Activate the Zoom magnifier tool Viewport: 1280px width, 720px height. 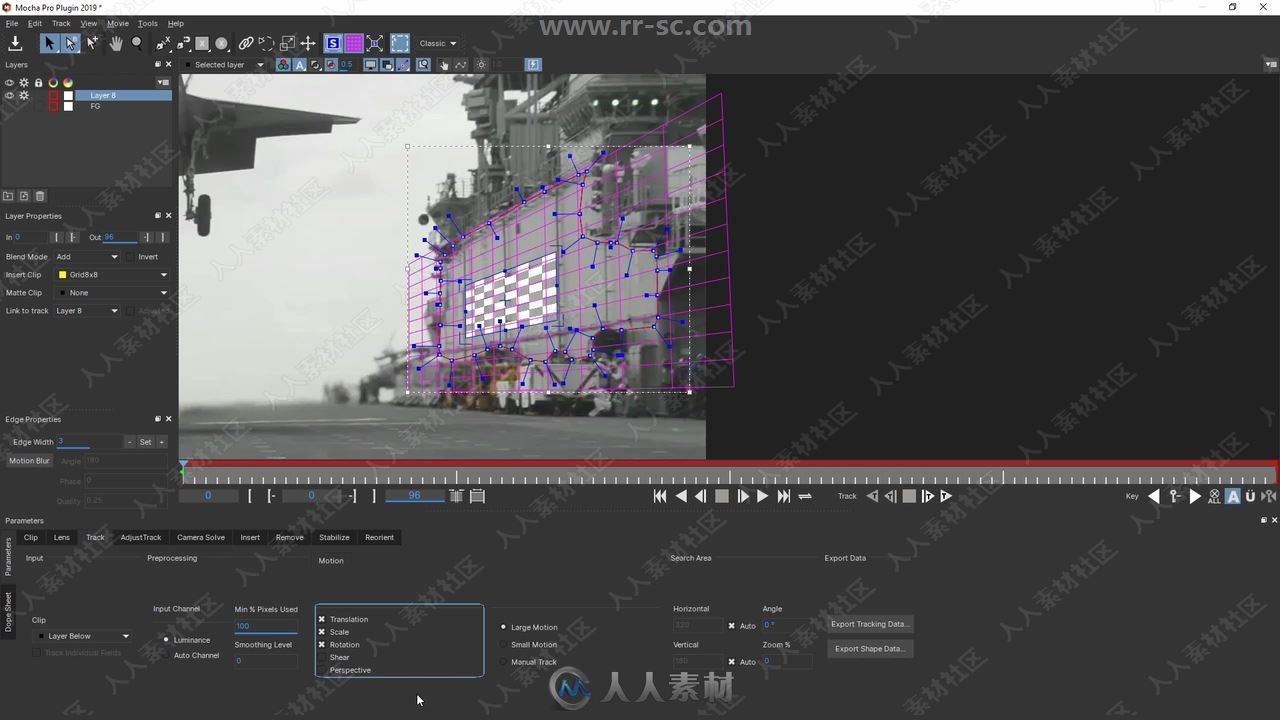coord(137,43)
